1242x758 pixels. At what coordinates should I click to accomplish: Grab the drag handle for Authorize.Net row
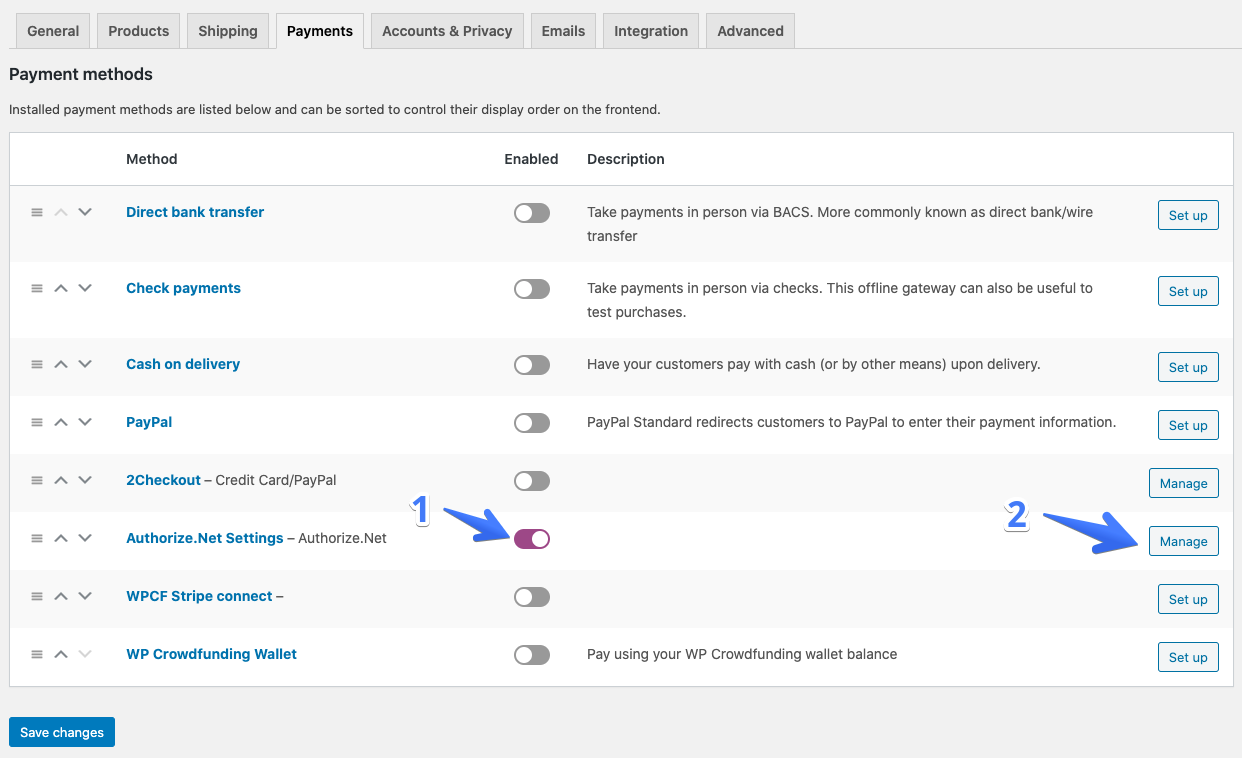37,538
